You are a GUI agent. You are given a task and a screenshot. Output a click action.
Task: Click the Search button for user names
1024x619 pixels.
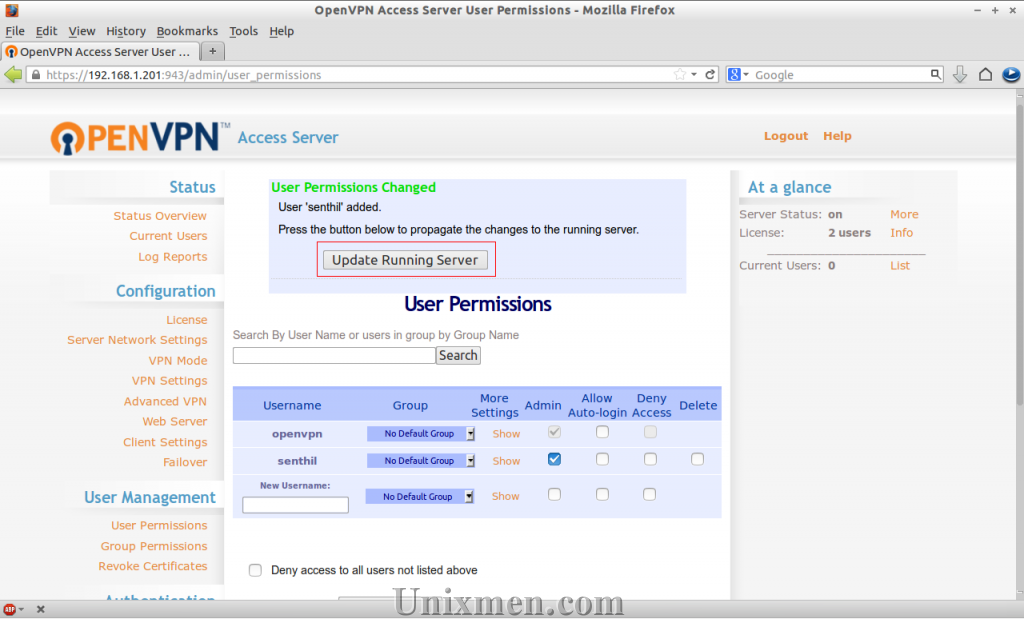(x=458, y=355)
